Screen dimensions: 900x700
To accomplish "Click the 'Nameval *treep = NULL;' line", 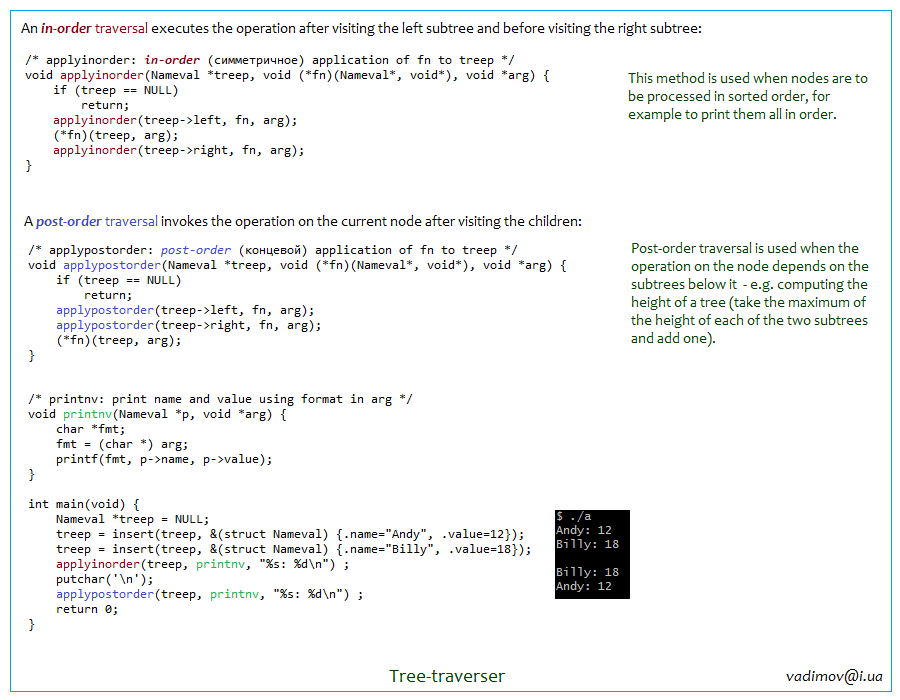I will [133, 519].
